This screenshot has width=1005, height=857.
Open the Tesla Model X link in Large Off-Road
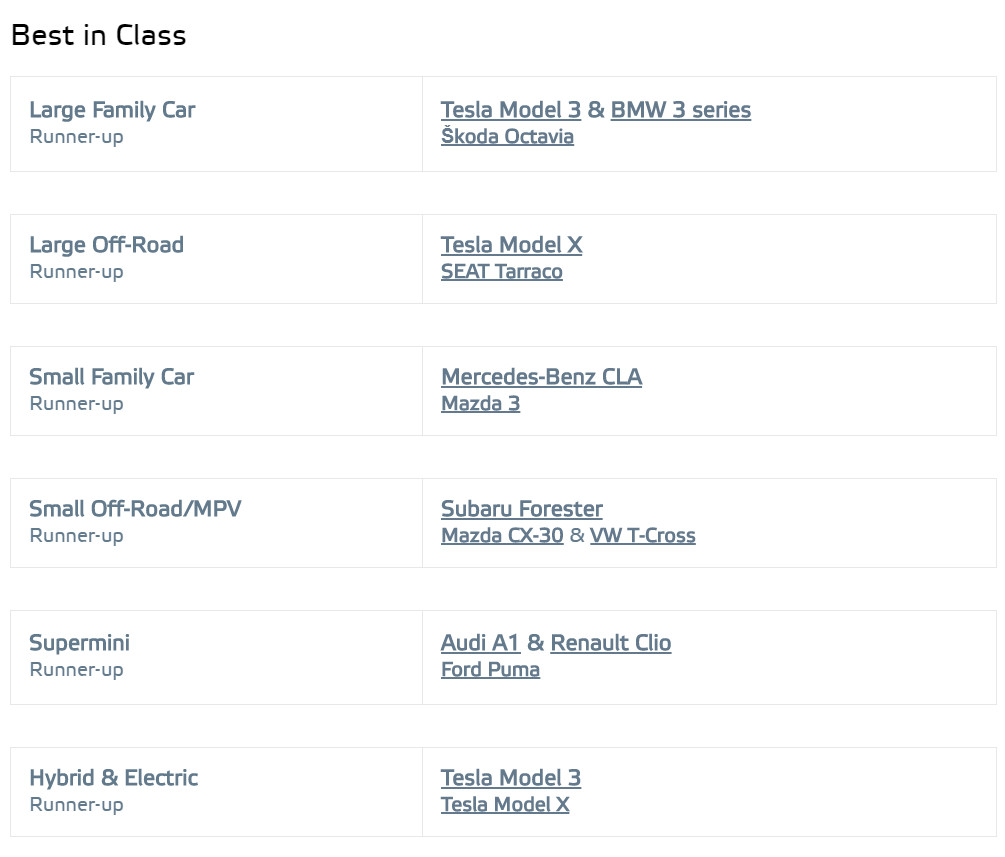[511, 245]
